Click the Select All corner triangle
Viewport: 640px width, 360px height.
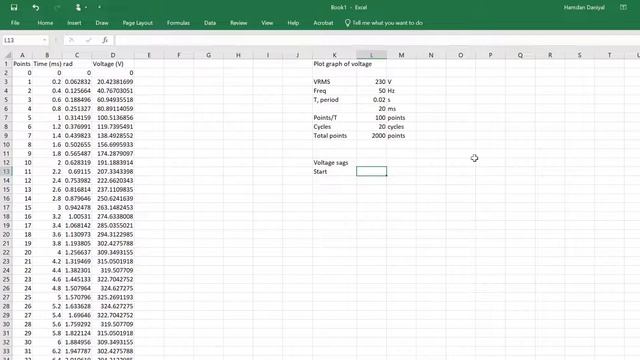pos(8,55)
